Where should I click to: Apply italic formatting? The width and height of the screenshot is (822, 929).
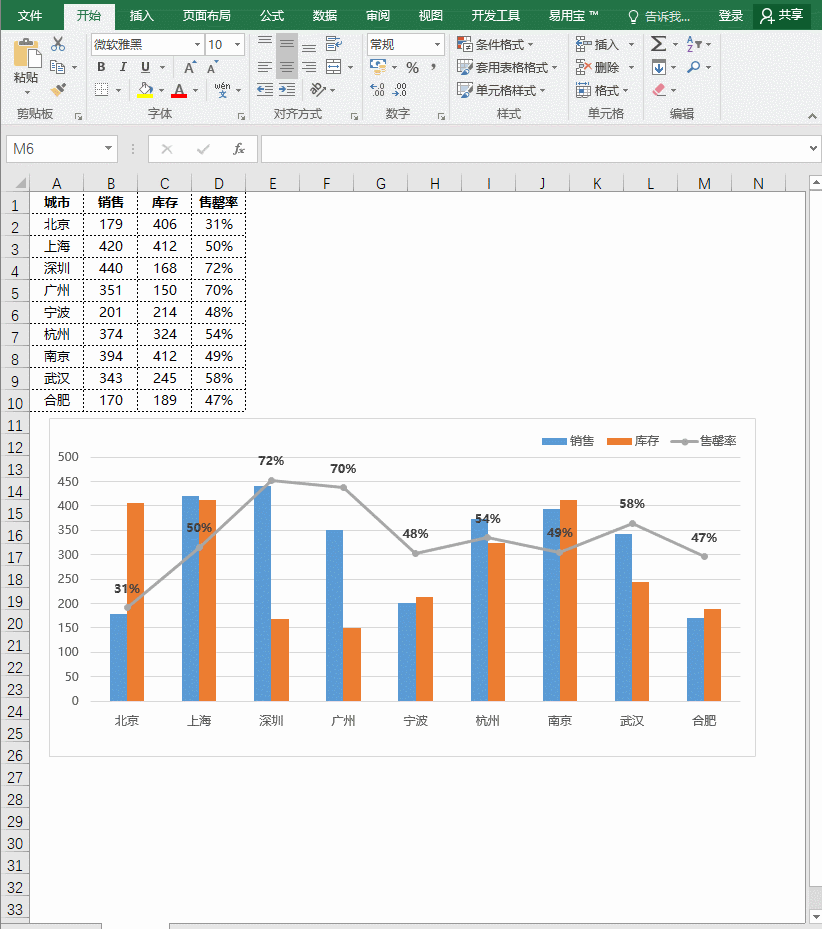point(123,67)
